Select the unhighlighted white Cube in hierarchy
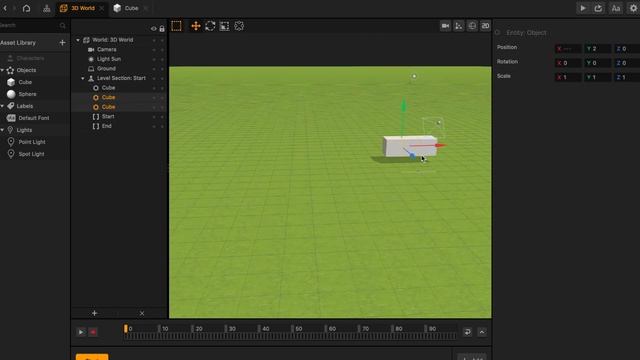 coord(108,88)
